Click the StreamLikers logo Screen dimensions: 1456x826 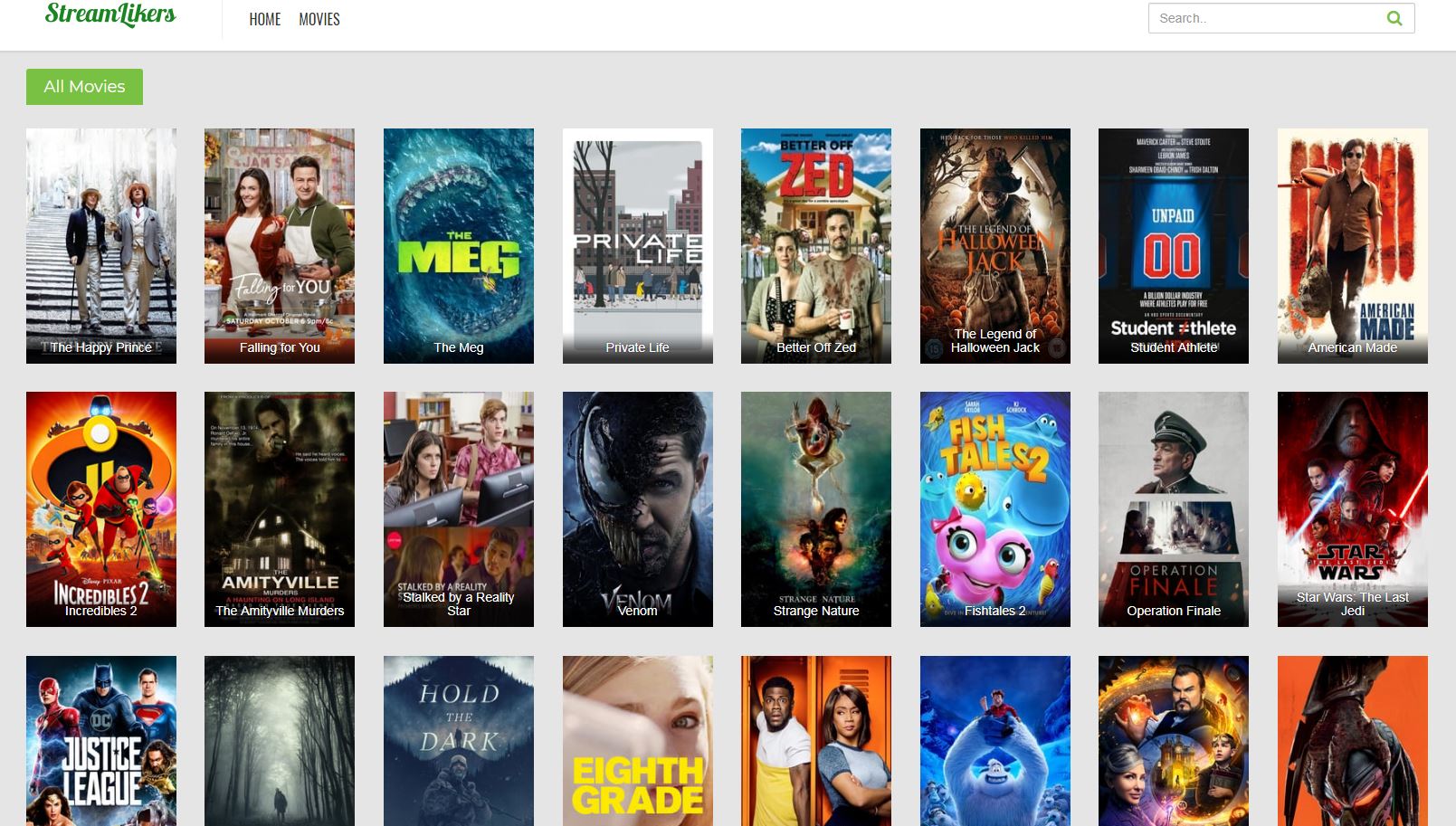[x=110, y=14]
